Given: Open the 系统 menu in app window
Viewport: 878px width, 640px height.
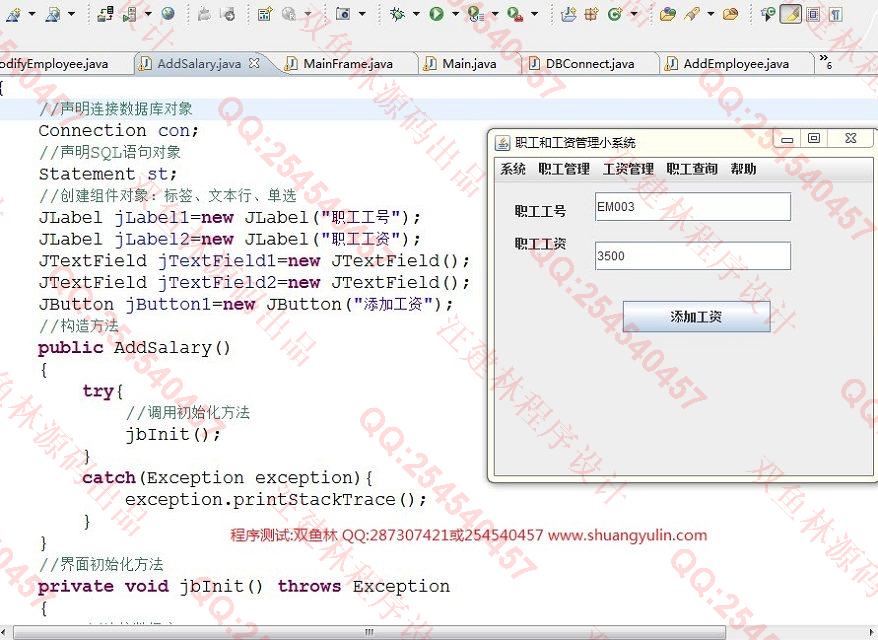Looking at the screenshot, I should coord(513,169).
